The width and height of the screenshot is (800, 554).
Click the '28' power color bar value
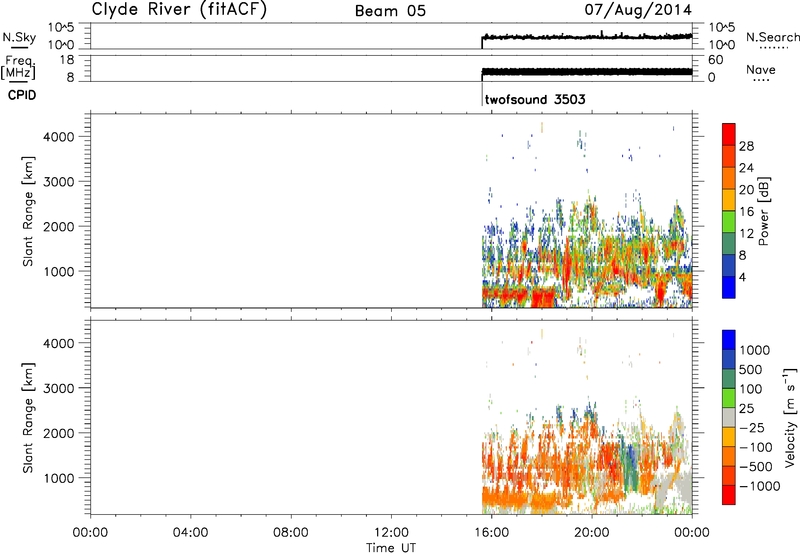(x=746, y=146)
